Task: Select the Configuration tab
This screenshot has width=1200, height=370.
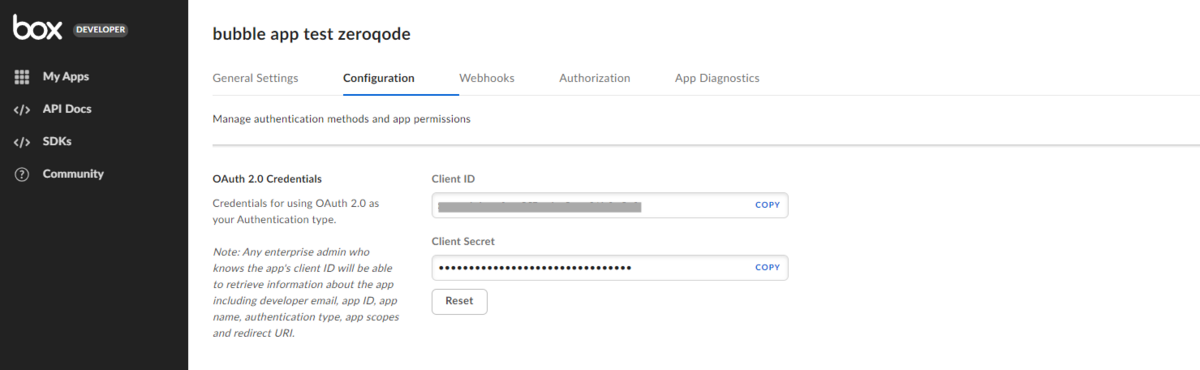Action: click(378, 78)
